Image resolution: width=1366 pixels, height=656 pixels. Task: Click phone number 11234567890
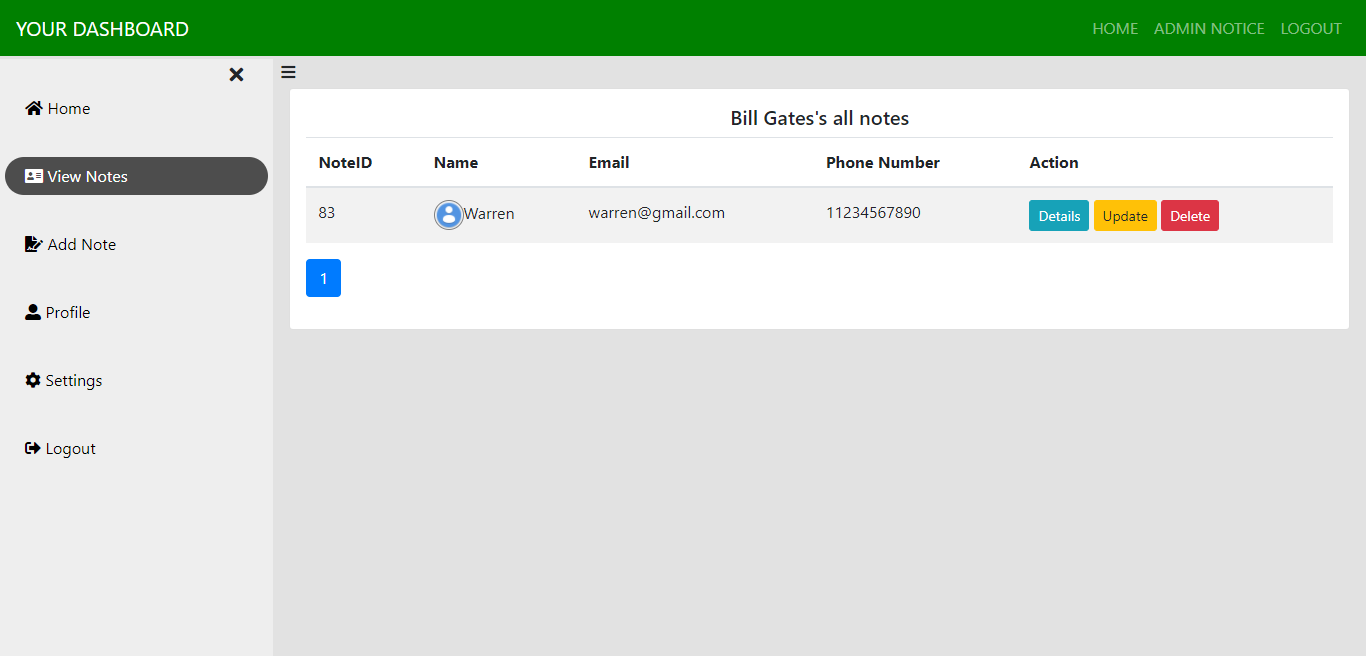click(873, 212)
